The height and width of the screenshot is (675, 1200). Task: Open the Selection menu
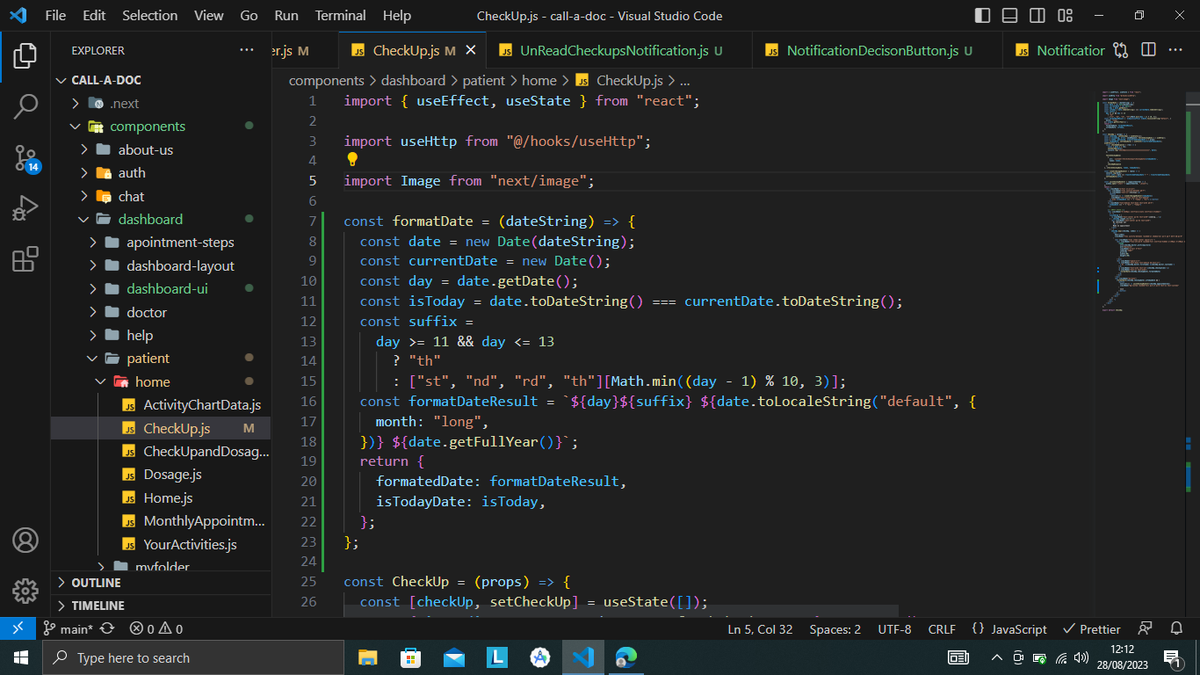[x=150, y=16]
